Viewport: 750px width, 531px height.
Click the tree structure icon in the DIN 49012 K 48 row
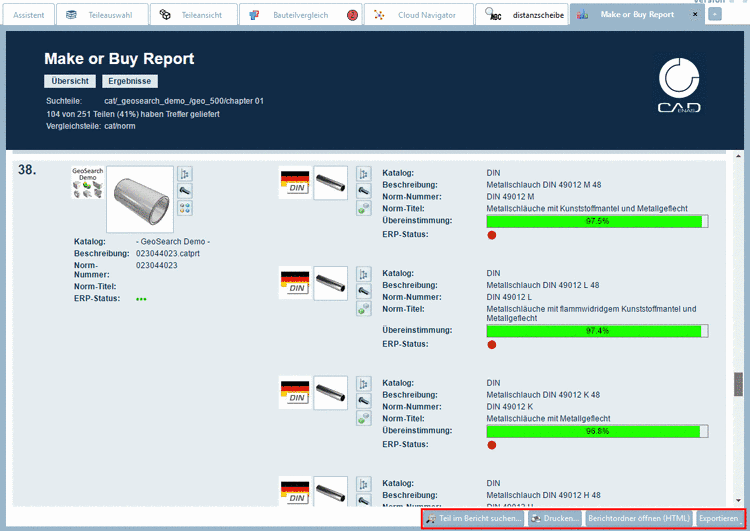pyautogui.click(x=364, y=384)
